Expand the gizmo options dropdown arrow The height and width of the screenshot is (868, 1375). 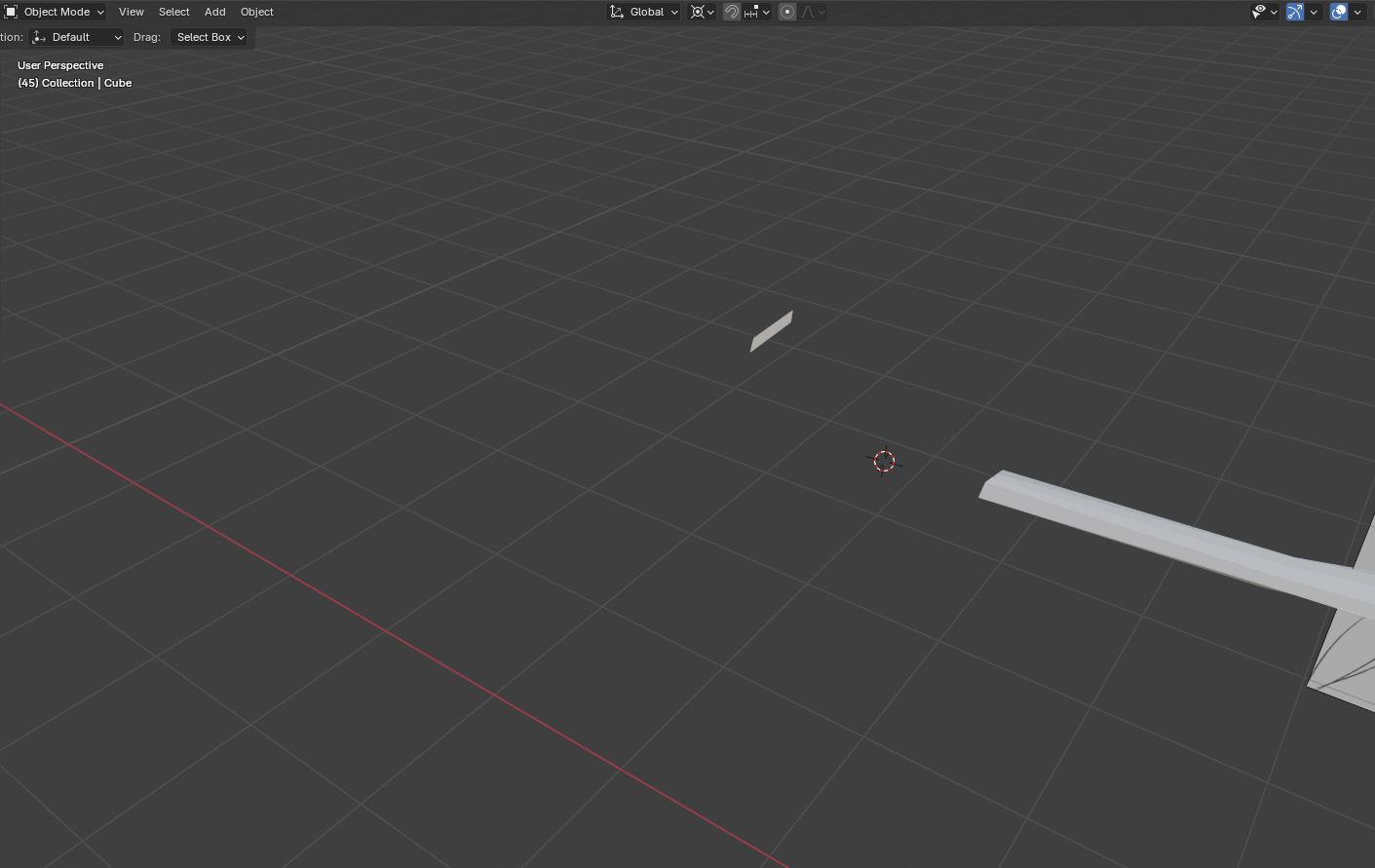coord(1314,12)
